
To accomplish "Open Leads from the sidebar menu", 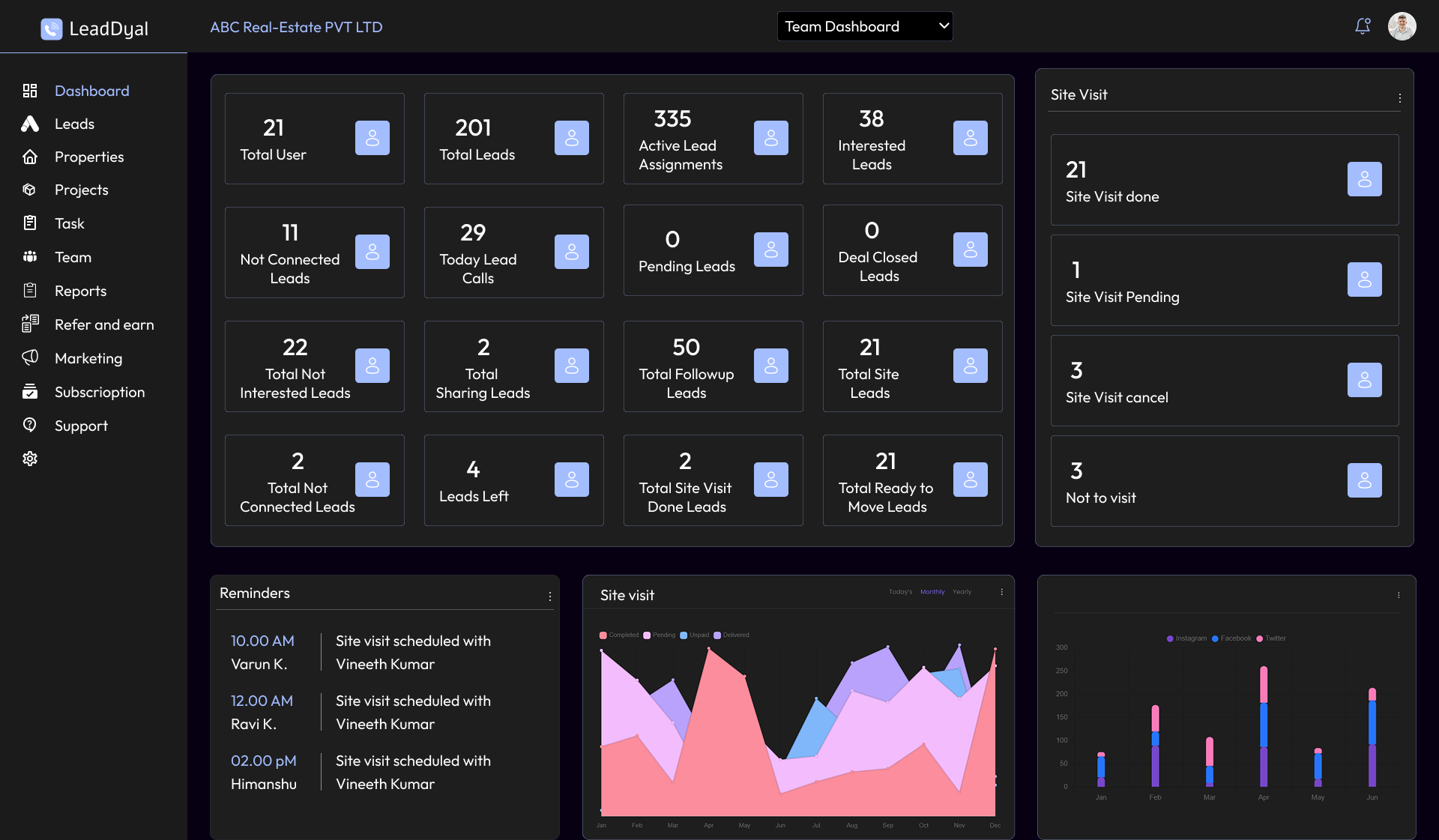I will (74, 124).
